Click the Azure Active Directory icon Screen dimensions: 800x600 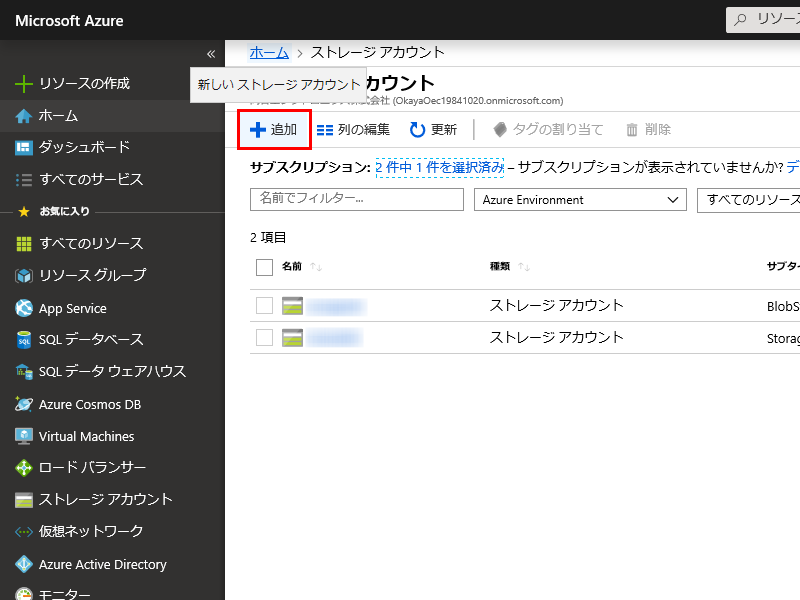[x=23, y=564]
